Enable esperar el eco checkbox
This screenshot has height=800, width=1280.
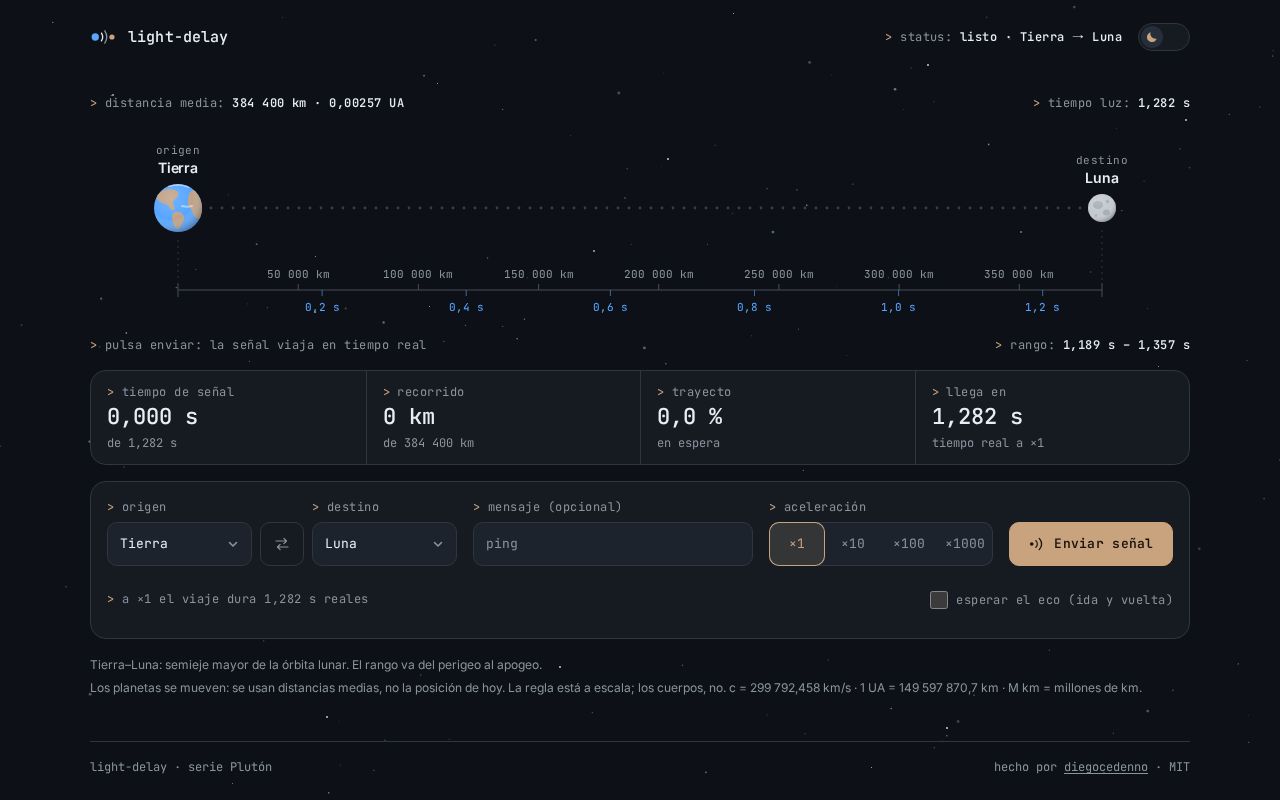[939, 600]
